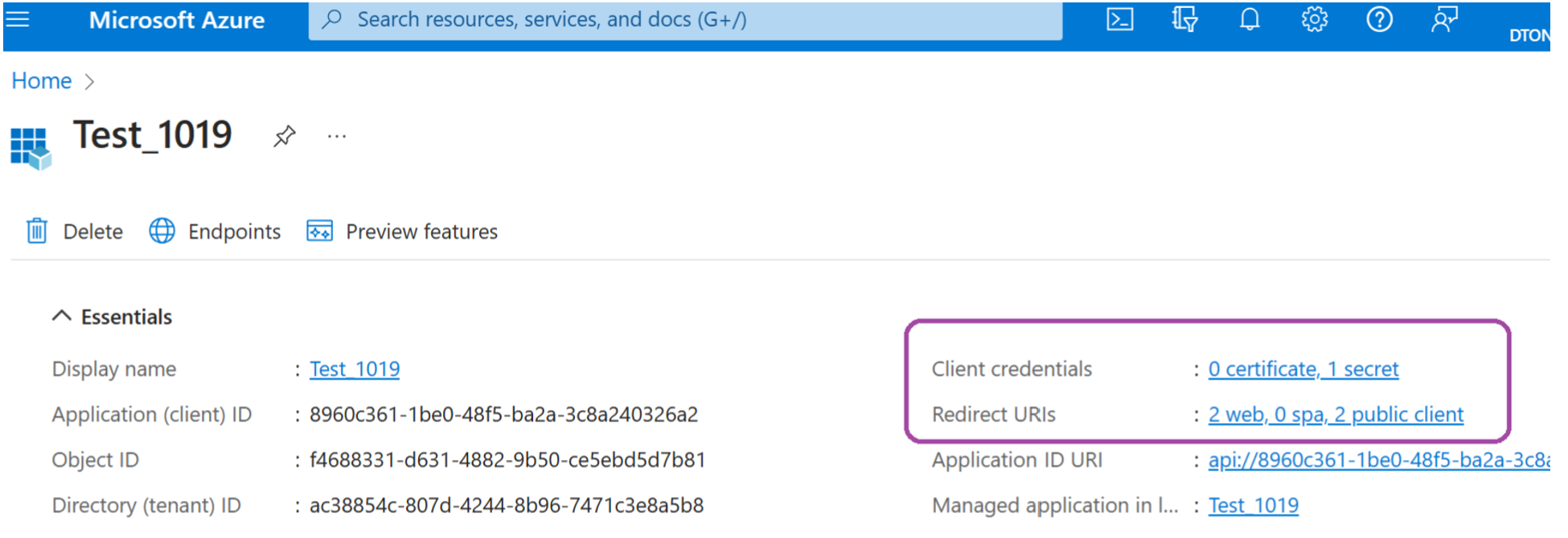
Task: Click the Application ID URI label
Action: click(x=1017, y=460)
